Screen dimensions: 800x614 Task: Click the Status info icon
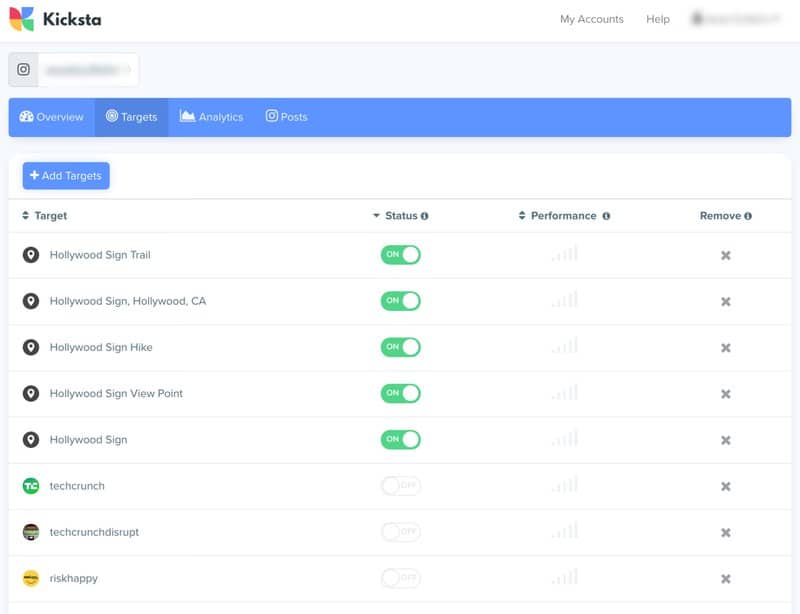click(x=424, y=216)
